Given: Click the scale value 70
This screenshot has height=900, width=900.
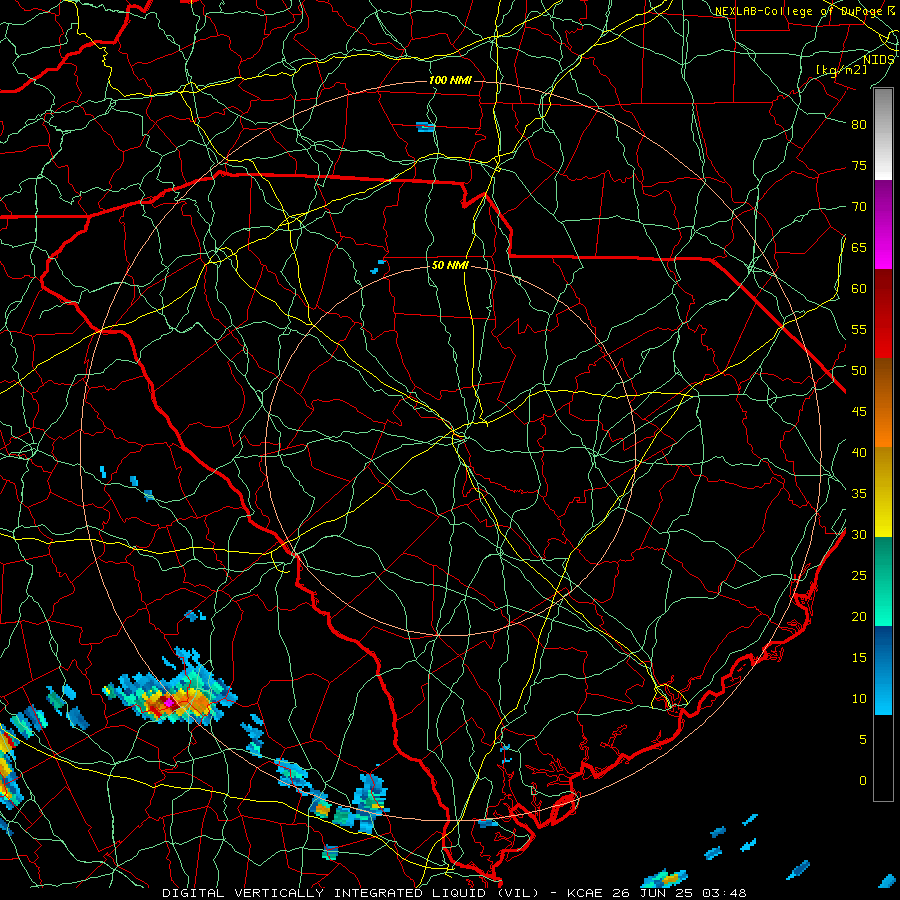Looking at the screenshot, I should click(x=859, y=207).
